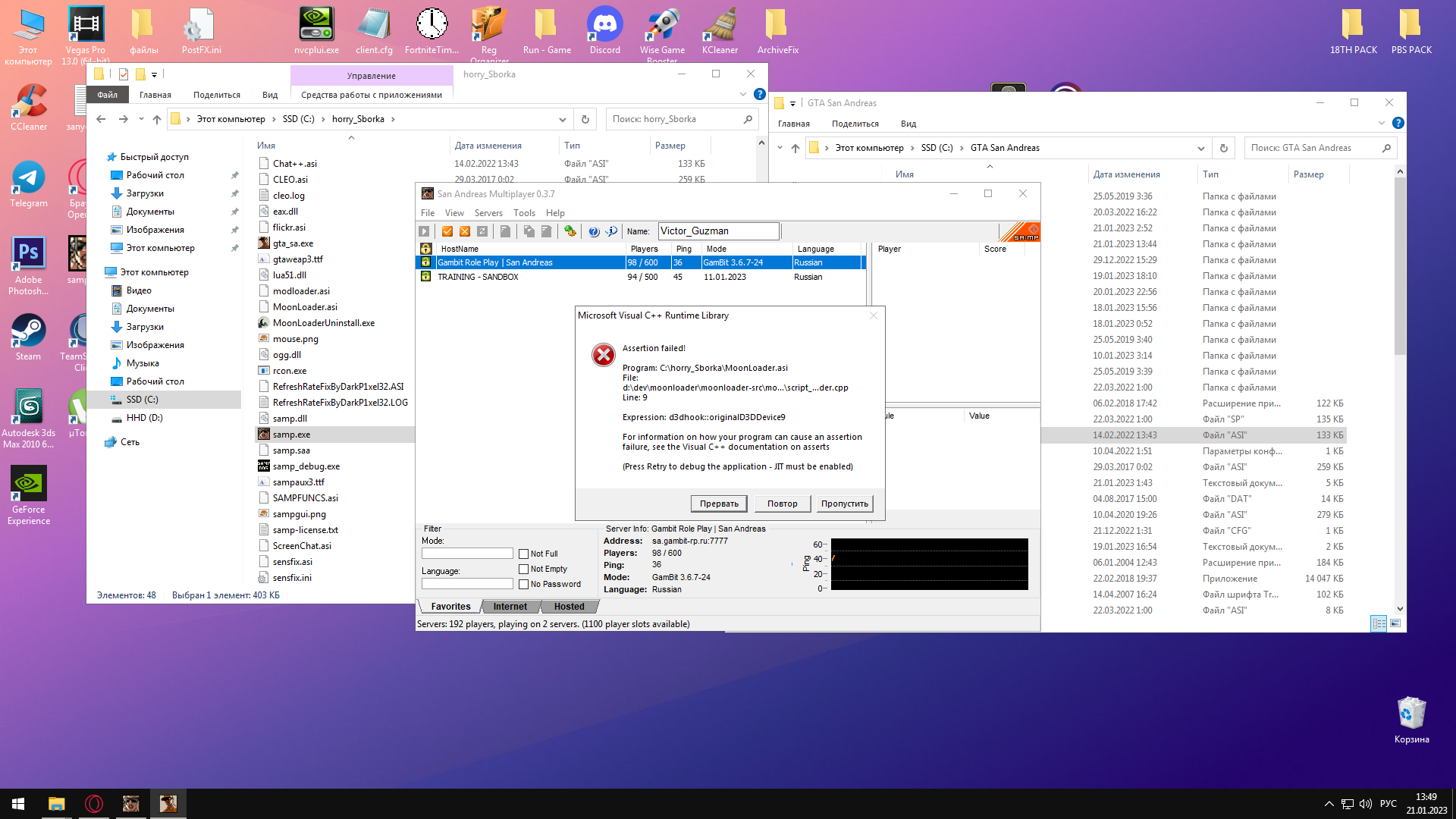Enable the Not Empty filter checkbox
This screenshot has width=1456, height=819.
tap(523, 570)
